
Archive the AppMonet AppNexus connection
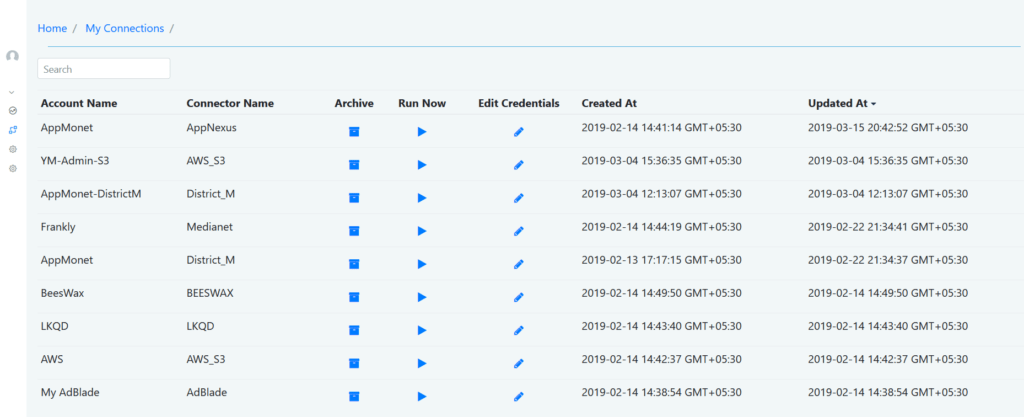[354, 132]
